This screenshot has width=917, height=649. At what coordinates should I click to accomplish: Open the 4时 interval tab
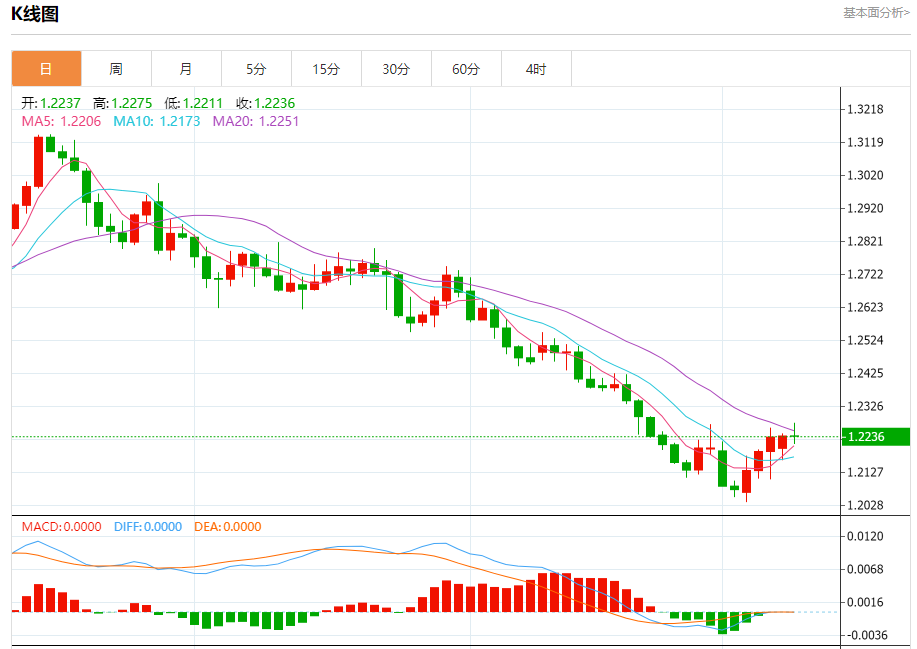tap(536, 69)
